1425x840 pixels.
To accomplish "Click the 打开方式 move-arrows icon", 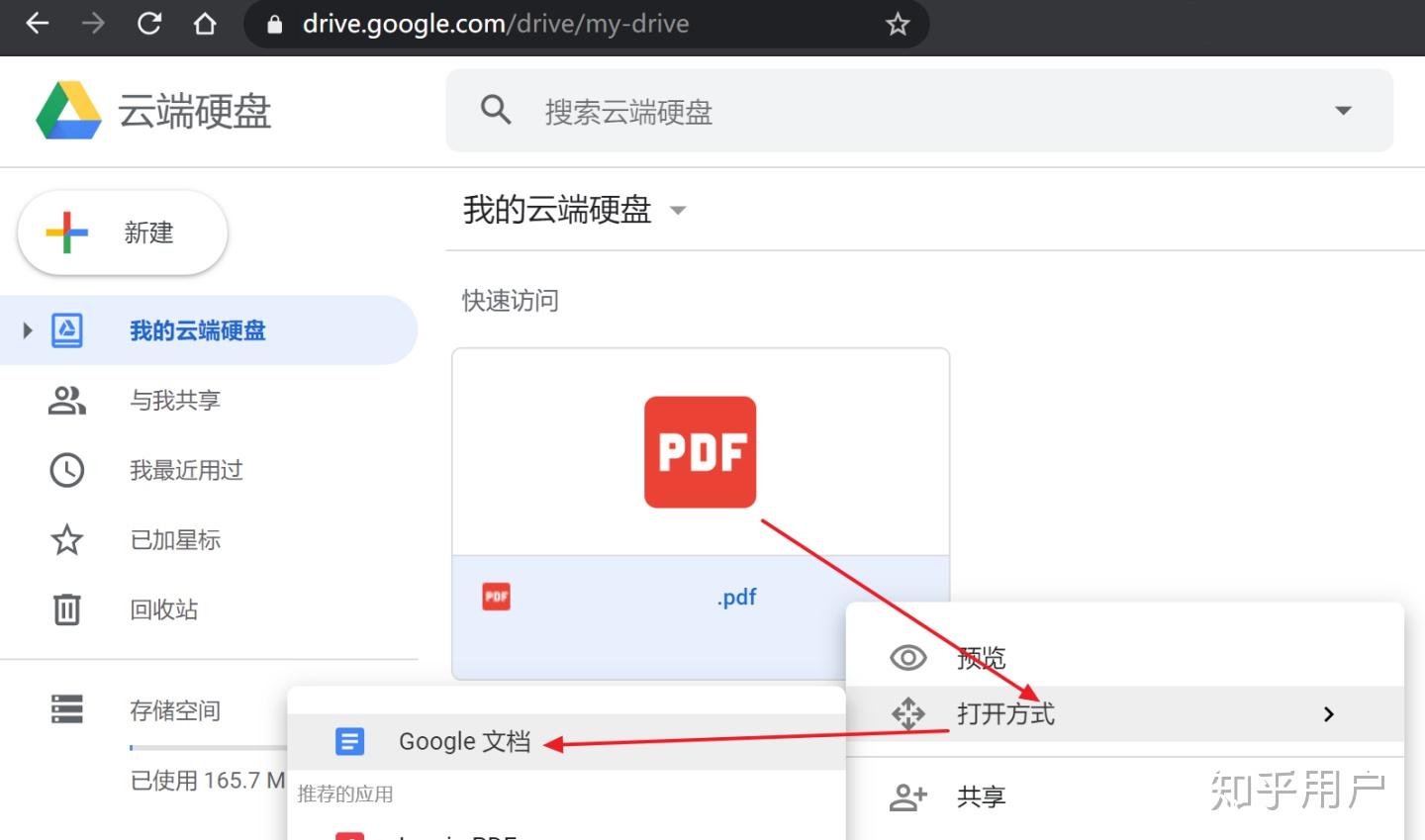I will click(x=908, y=713).
